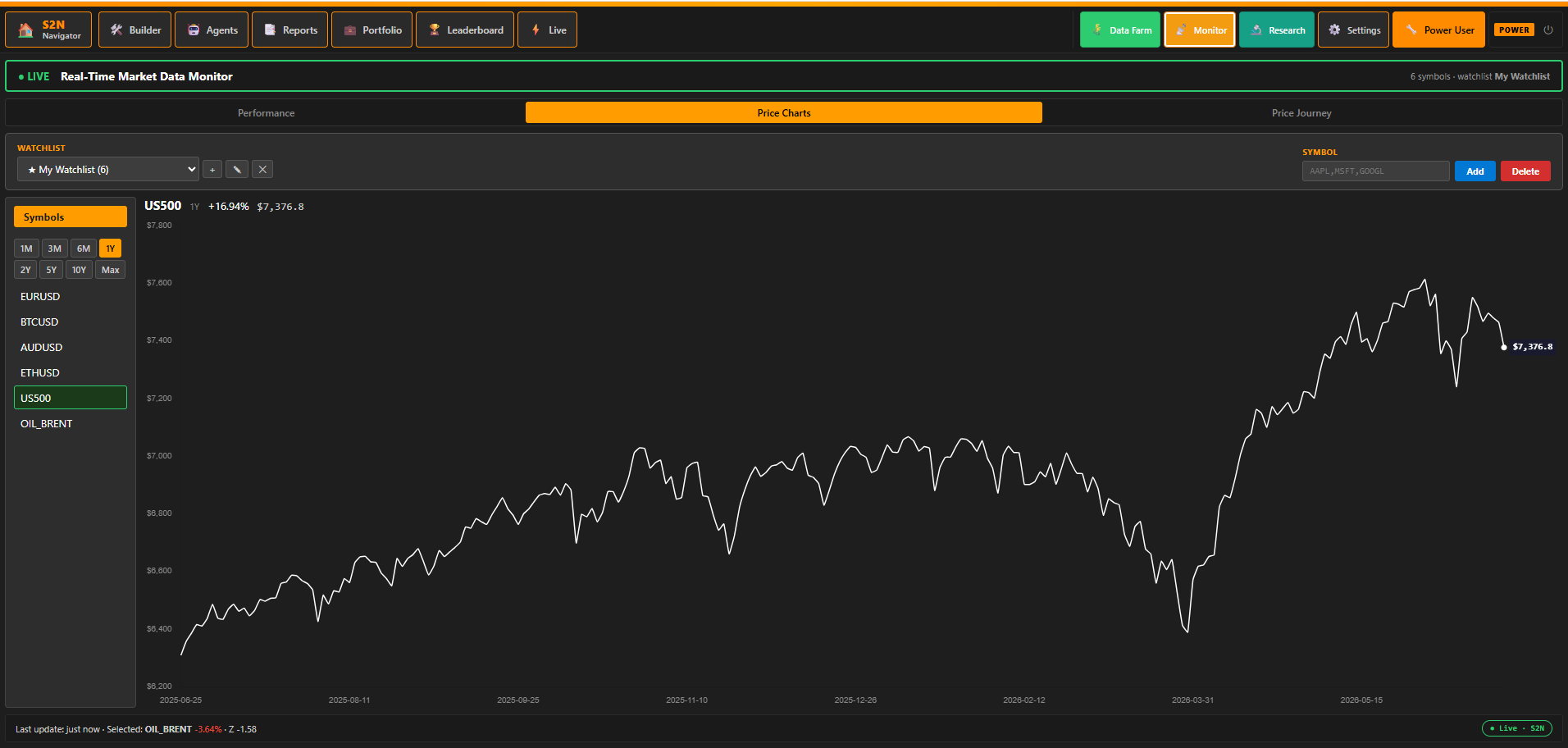Set chart range to 1M

26,248
